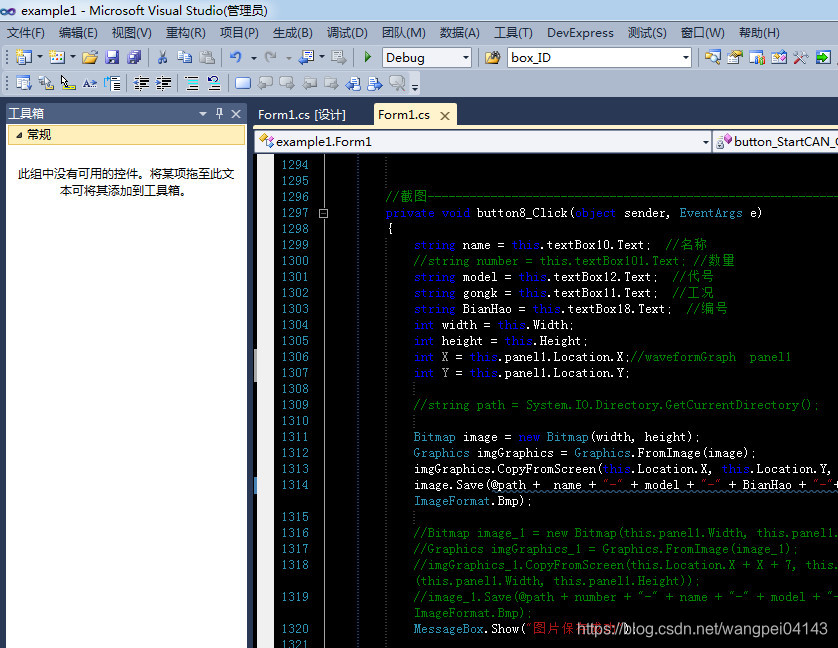Viewport: 838px width, 648px height.
Task: Click the Save All icon
Action: pos(134,57)
